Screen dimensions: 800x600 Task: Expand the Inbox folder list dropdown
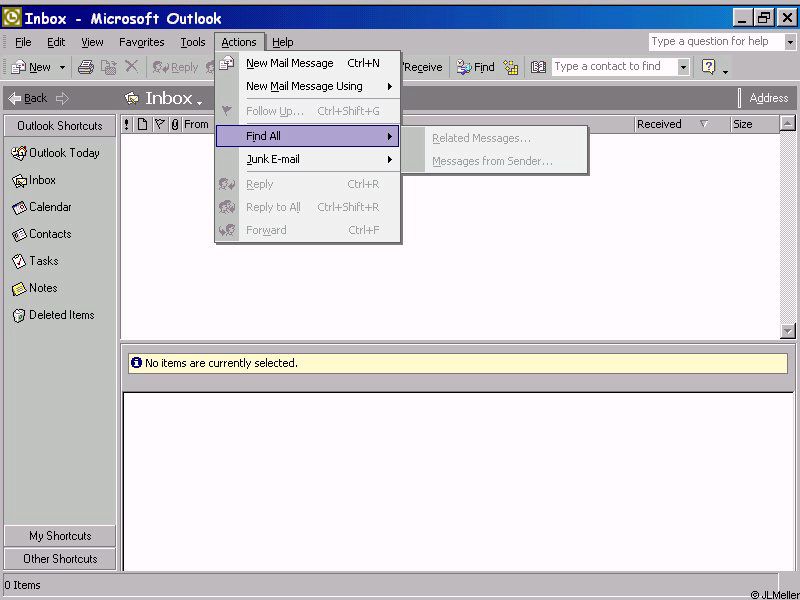199,103
